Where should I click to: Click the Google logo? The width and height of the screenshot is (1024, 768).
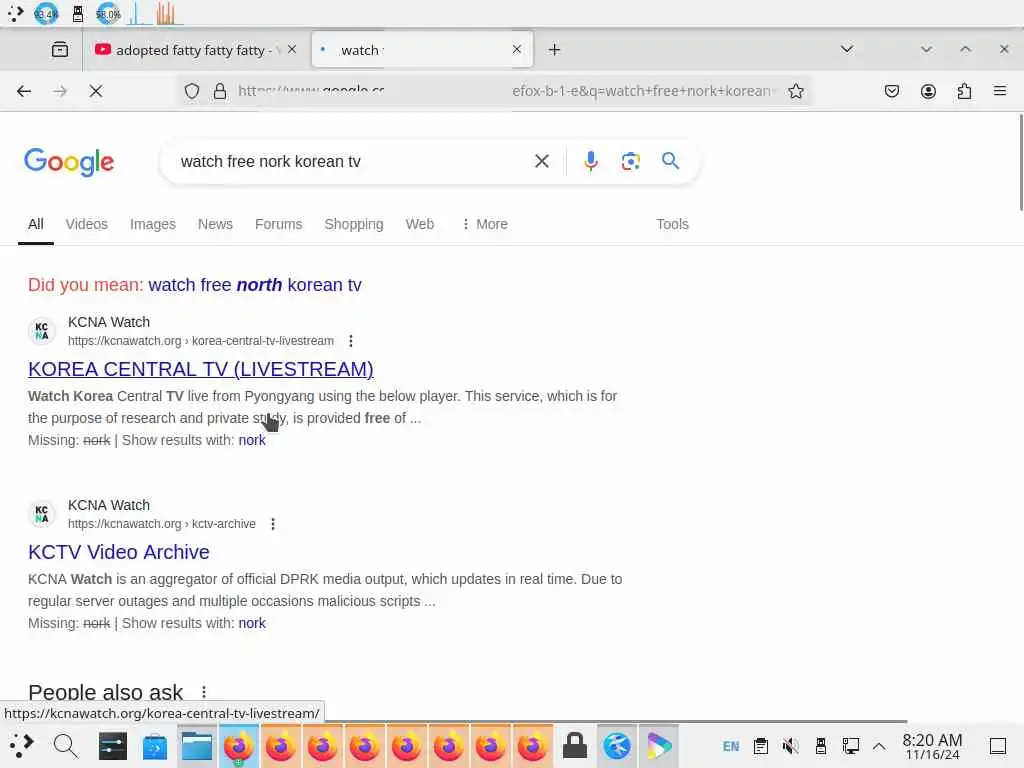(x=69, y=161)
